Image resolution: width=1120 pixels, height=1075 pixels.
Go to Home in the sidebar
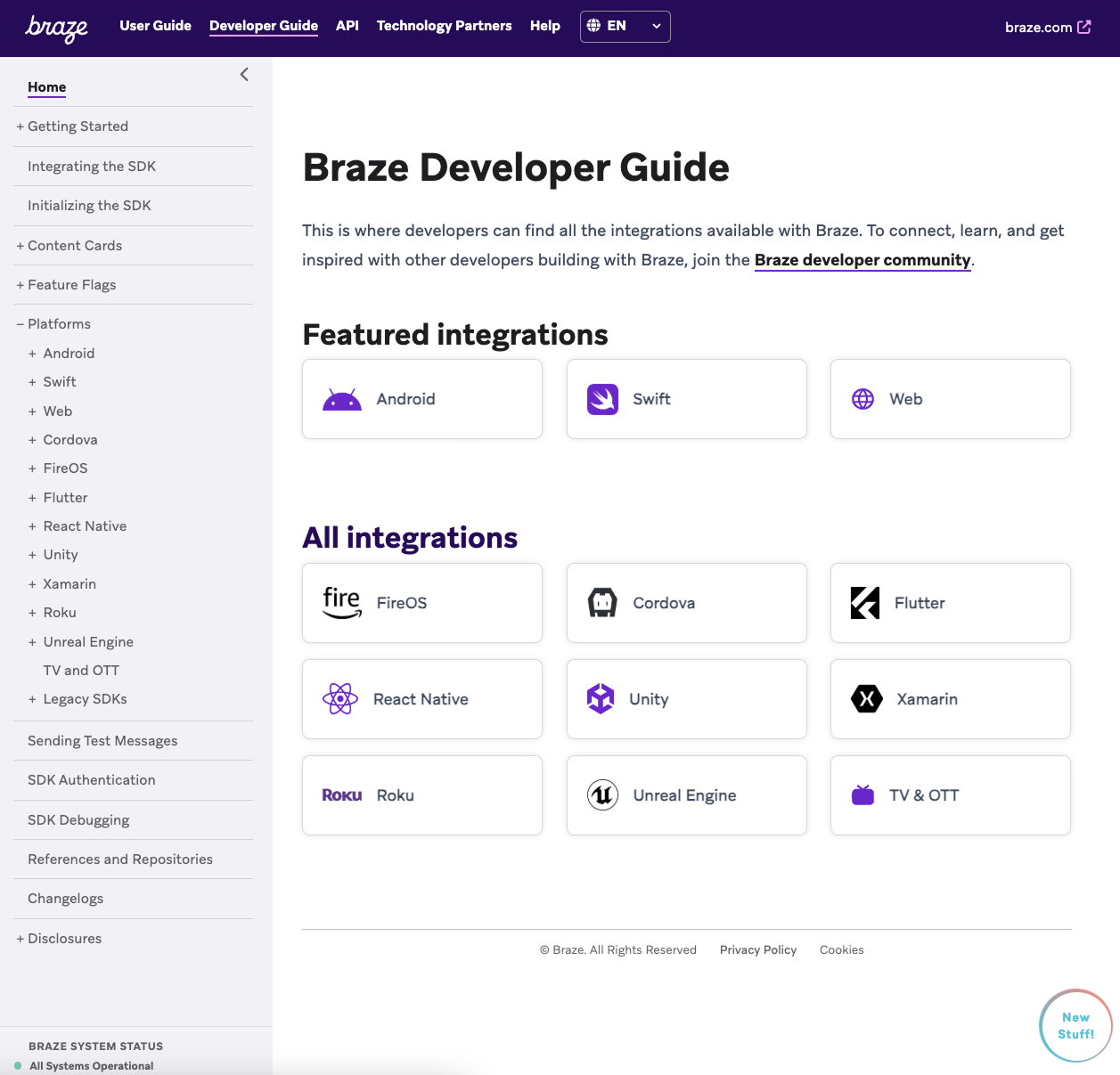click(x=47, y=86)
